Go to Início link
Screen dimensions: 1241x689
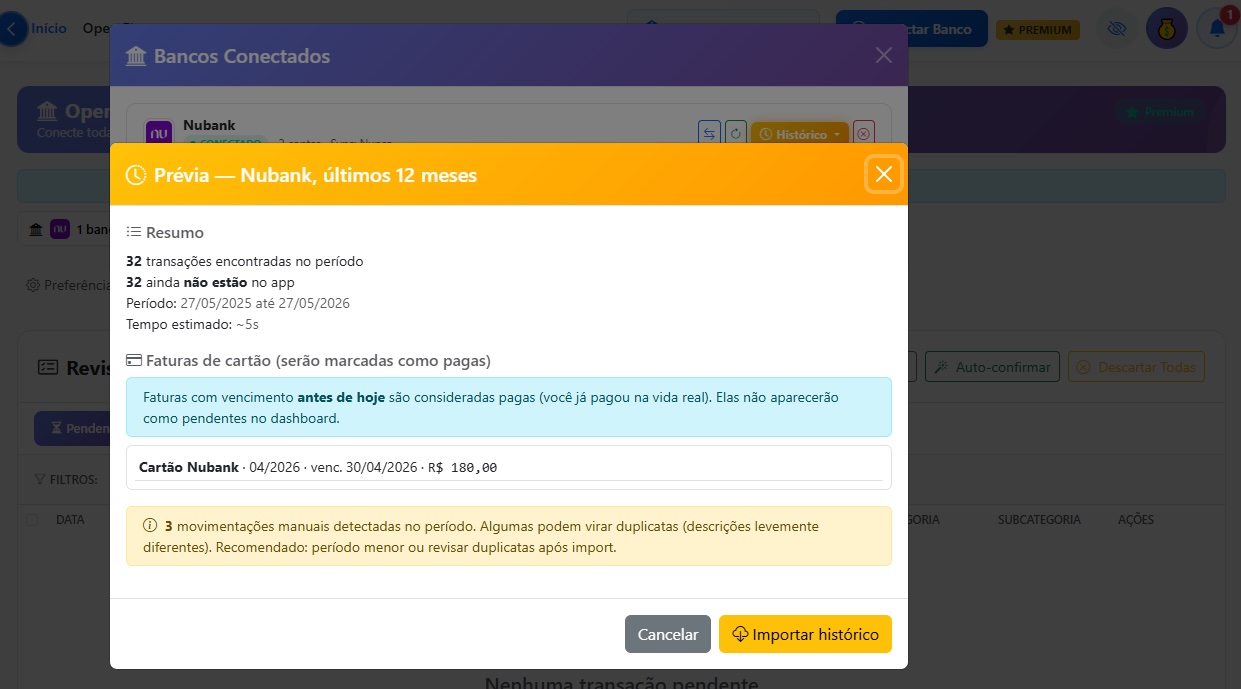(49, 29)
